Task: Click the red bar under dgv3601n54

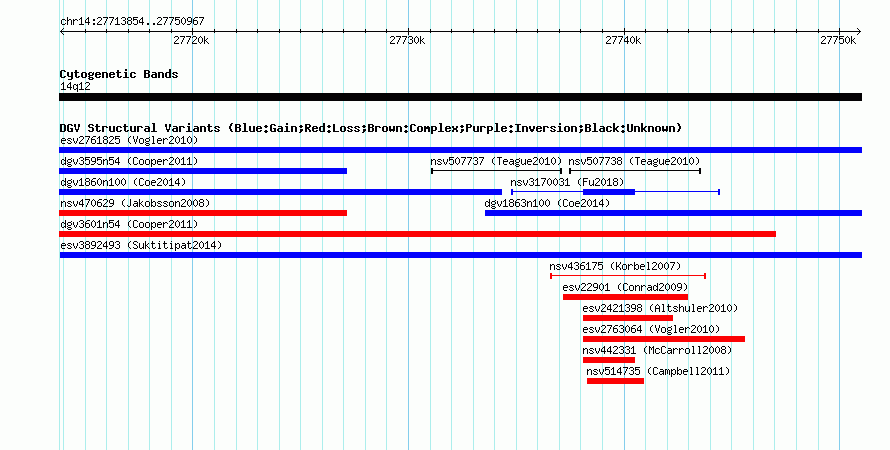Action: point(417,234)
